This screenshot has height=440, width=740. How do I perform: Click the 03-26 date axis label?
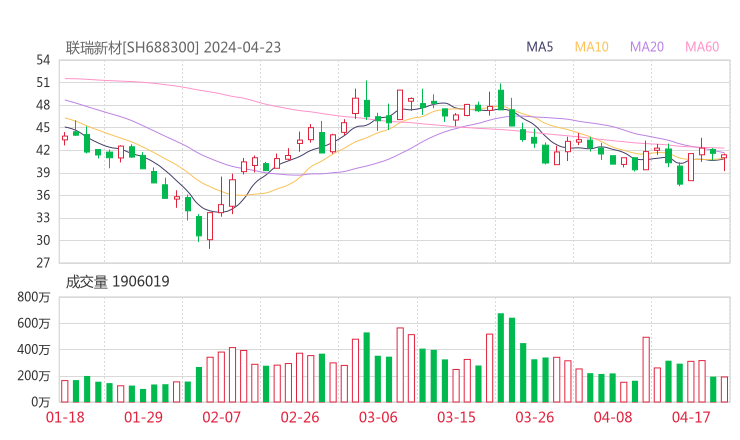point(534,417)
